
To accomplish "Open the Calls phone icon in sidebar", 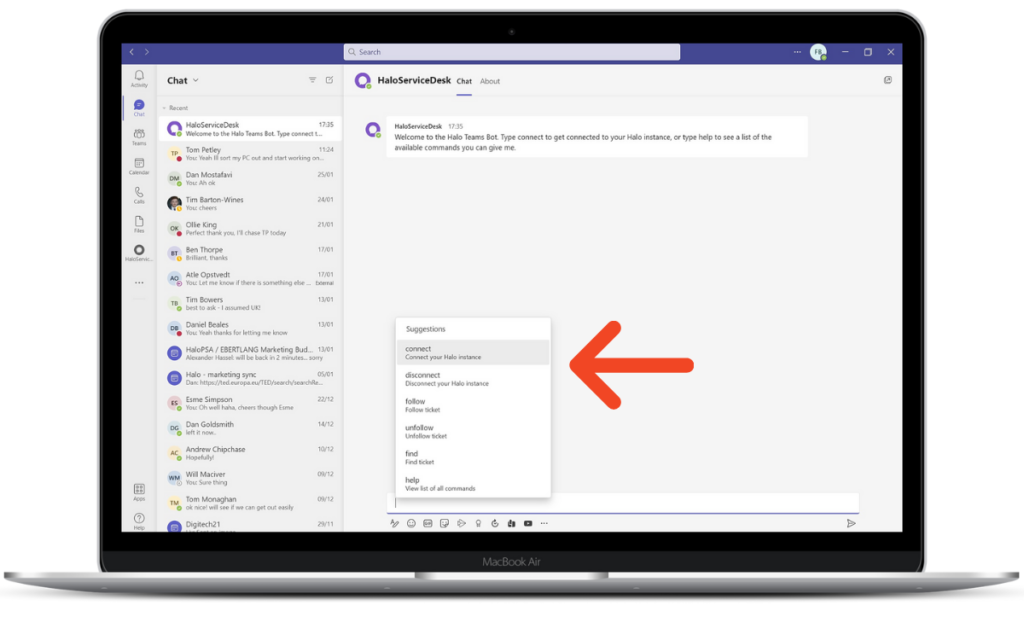I will (x=139, y=195).
